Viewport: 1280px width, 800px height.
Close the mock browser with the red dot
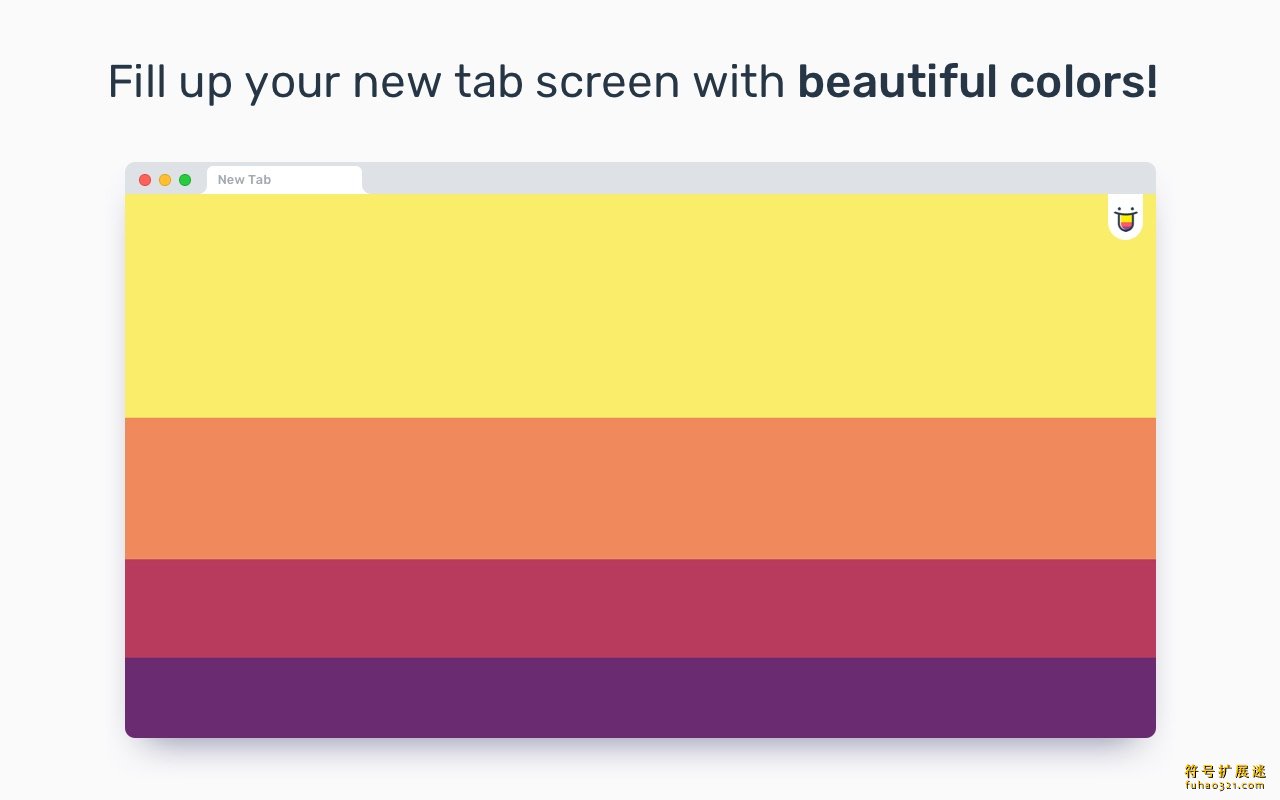coord(145,180)
